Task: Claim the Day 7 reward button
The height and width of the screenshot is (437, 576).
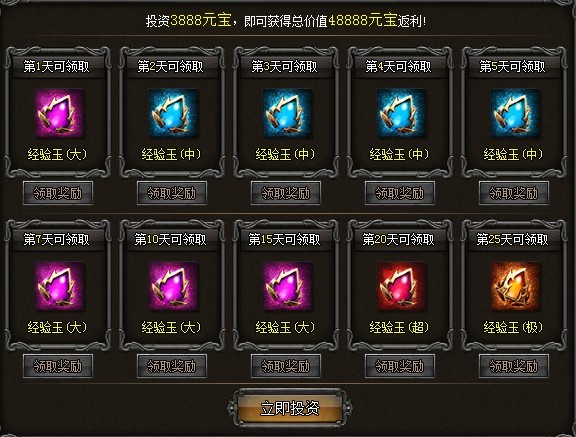Action: click(58, 366)
